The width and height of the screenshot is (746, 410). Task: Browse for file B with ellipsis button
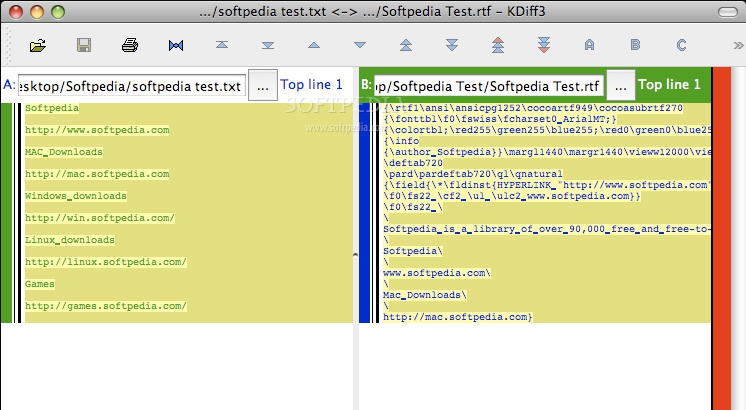click(x=620, y=86)
